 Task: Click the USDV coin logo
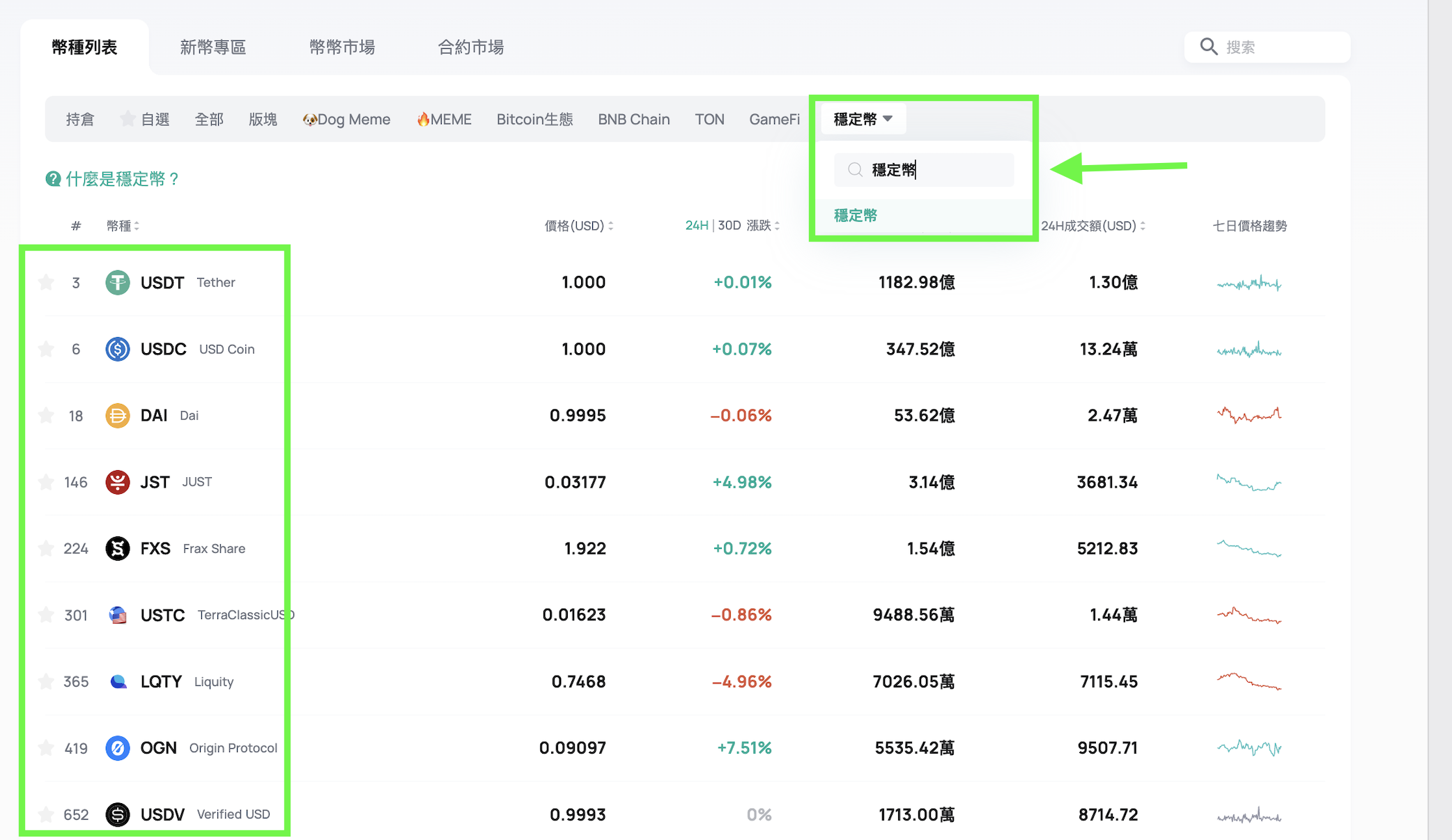point(117,814)
